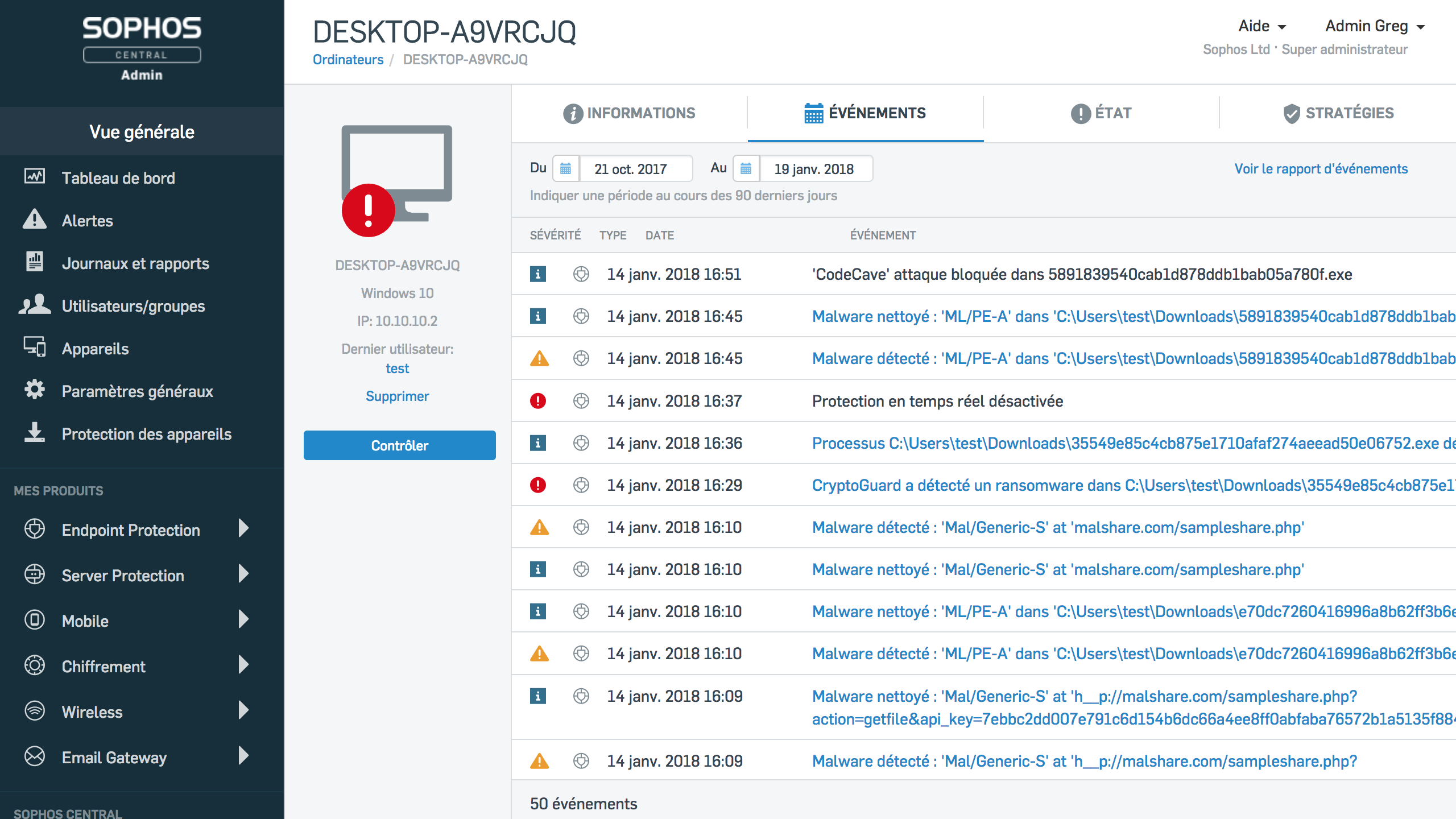Click the Au date field 19 janv. 2018

[816, 169]
